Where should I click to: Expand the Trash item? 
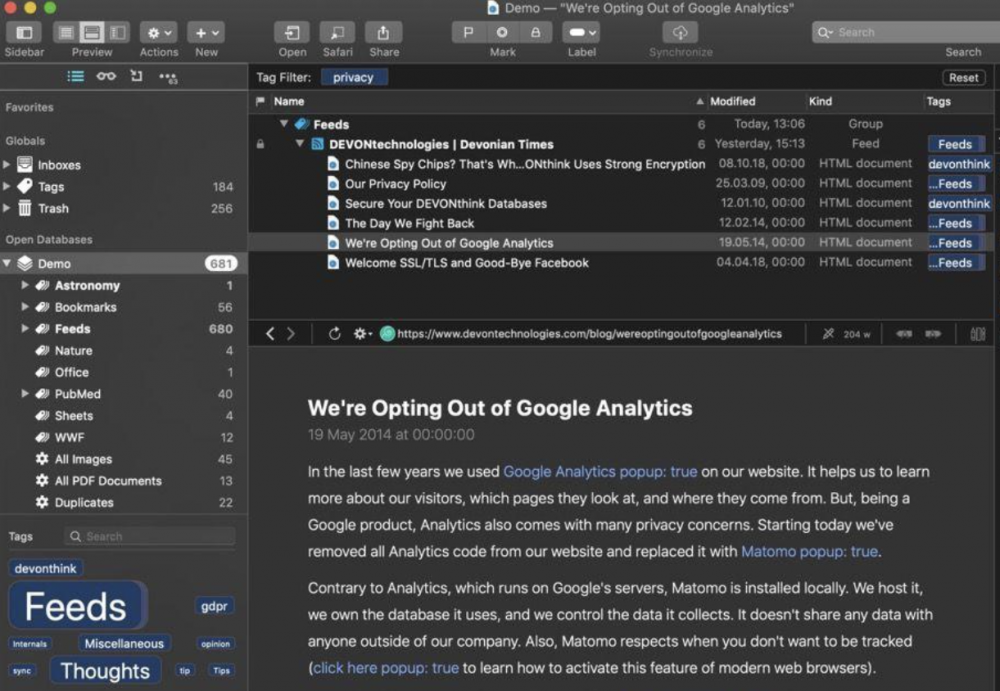click(x=6, y=208)
